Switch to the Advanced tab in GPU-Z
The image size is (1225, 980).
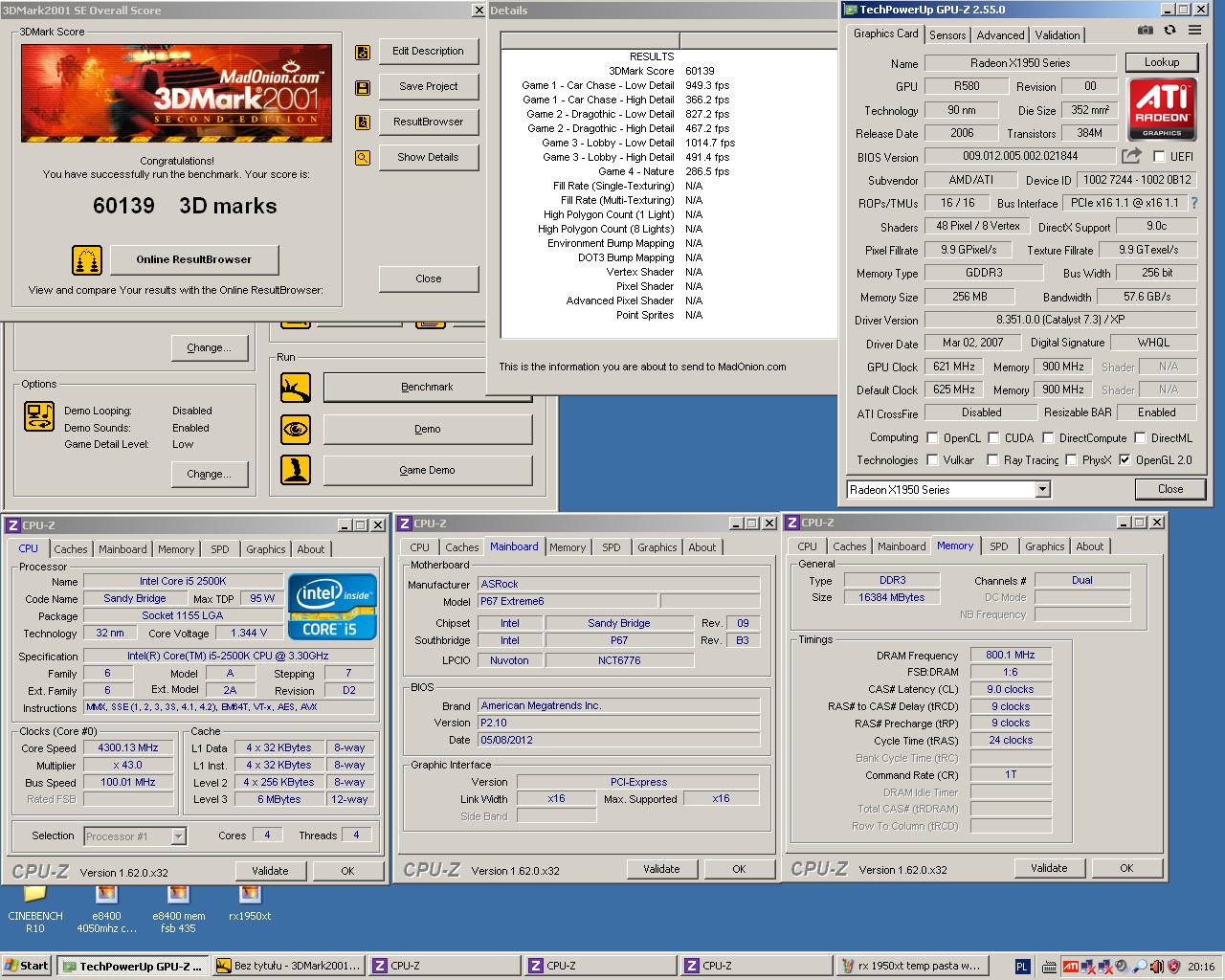tap(1000, 34)
